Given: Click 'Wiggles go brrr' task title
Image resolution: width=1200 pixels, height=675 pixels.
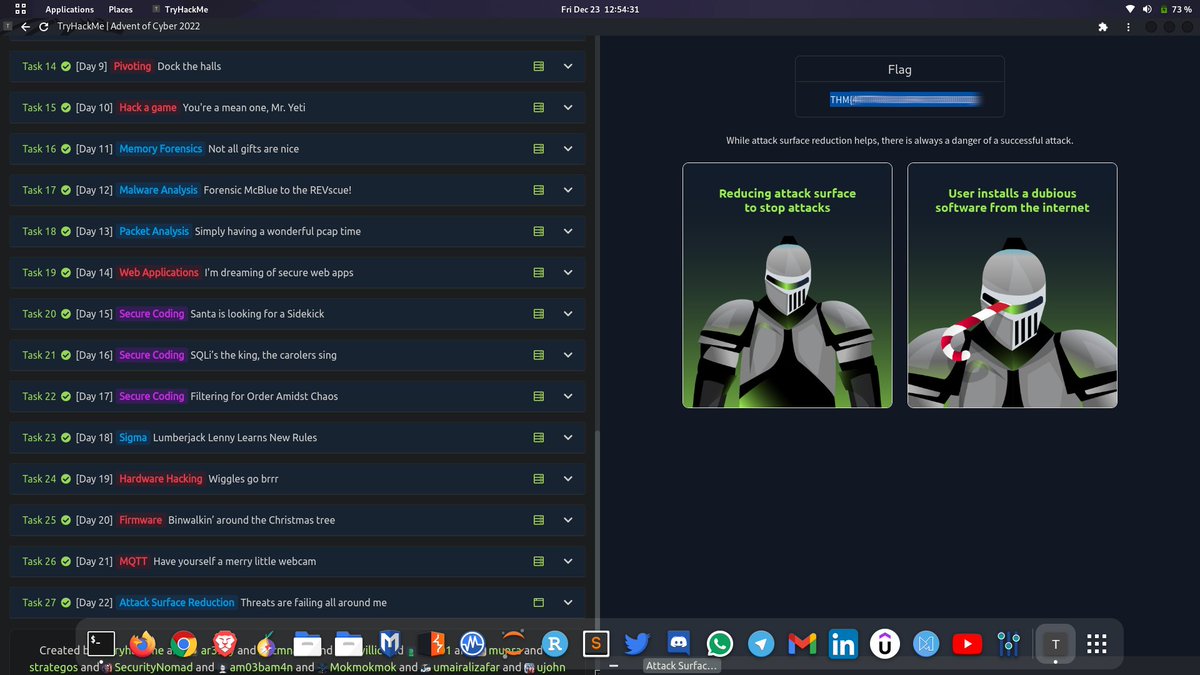Looking at the screenshot, I should (x=243, y=479).
